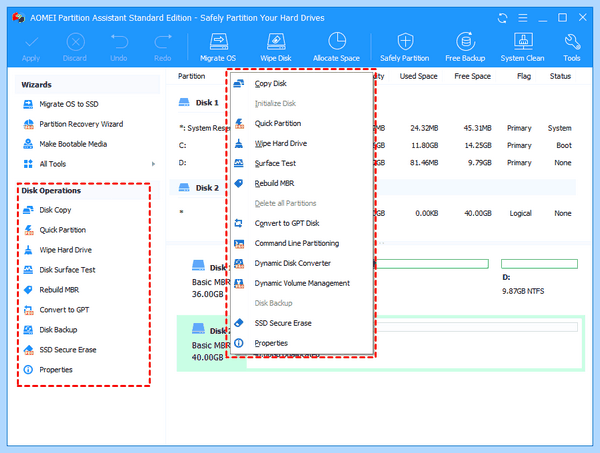Viewport: 600px width, 453px height.
Task: Choose Copy Disk from the context menu
Action: point(302,83)
